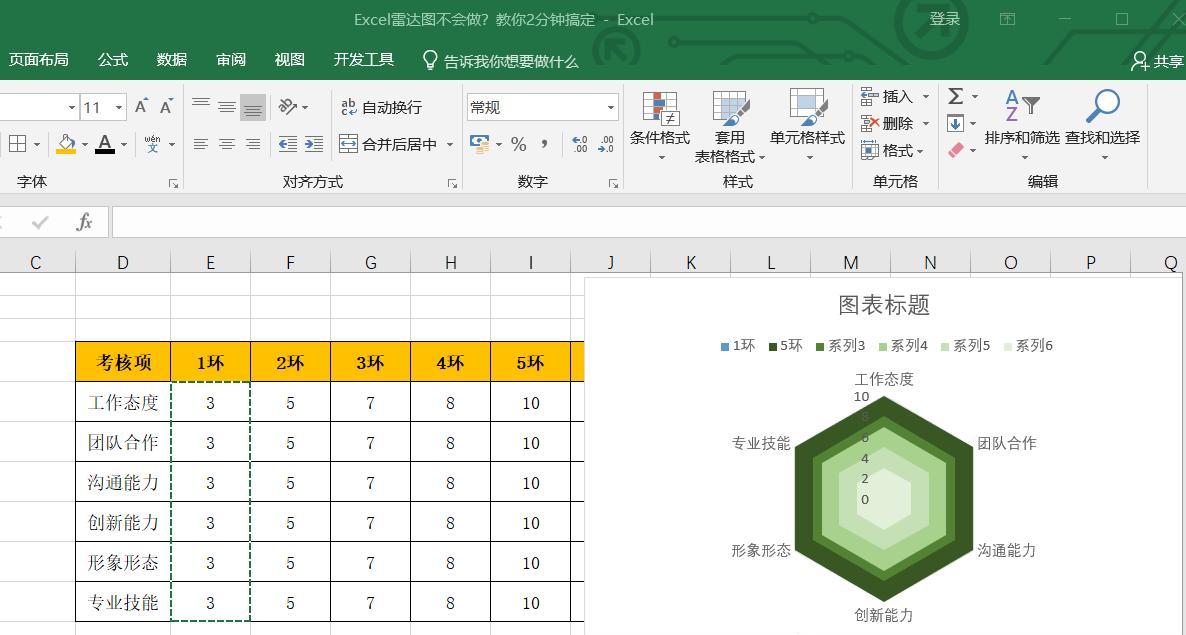The height and width of the screenshot is (635, 1186).
Task: Open number group dialog launcher
Action: (613, 183)
